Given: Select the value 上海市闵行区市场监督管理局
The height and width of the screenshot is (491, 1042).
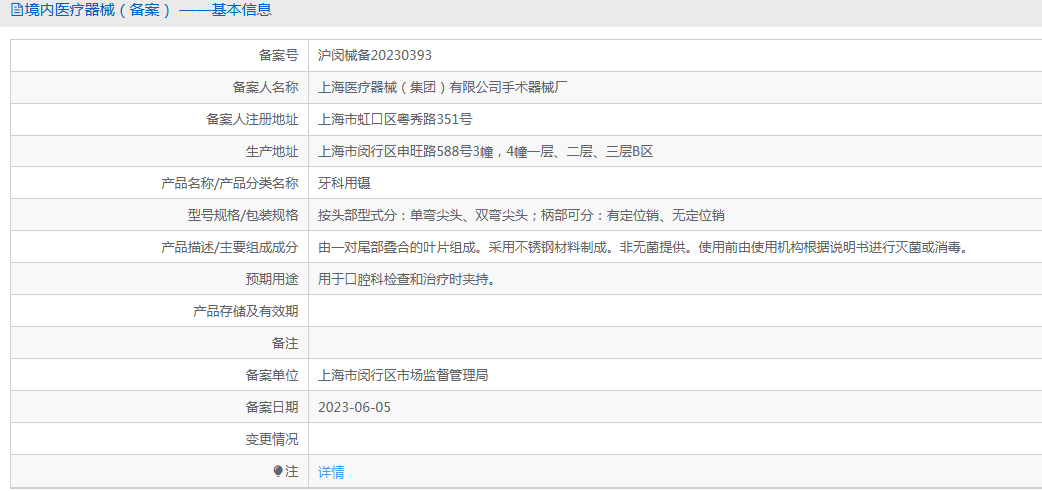Looking at the screenshot, I should 403,375.
